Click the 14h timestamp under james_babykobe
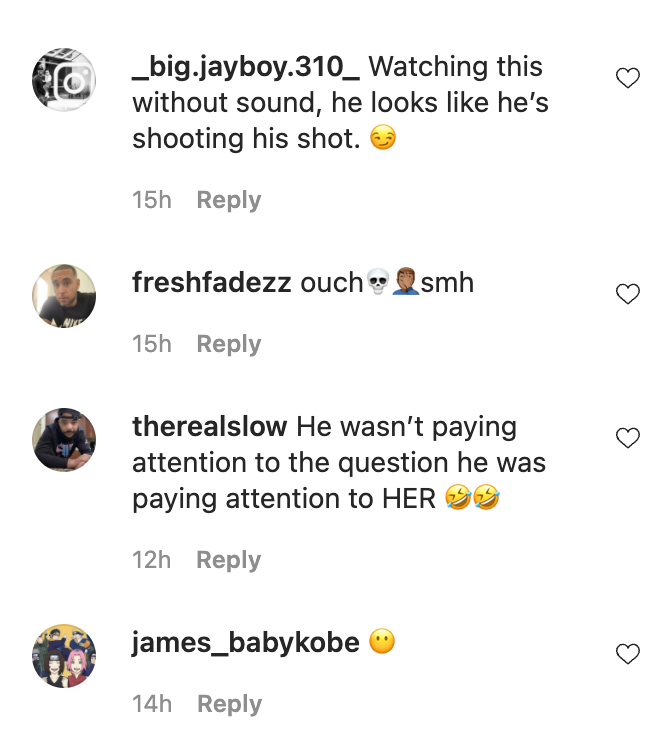Image resolution: width=650 pixels, height=734 pixels. [152, 704]
